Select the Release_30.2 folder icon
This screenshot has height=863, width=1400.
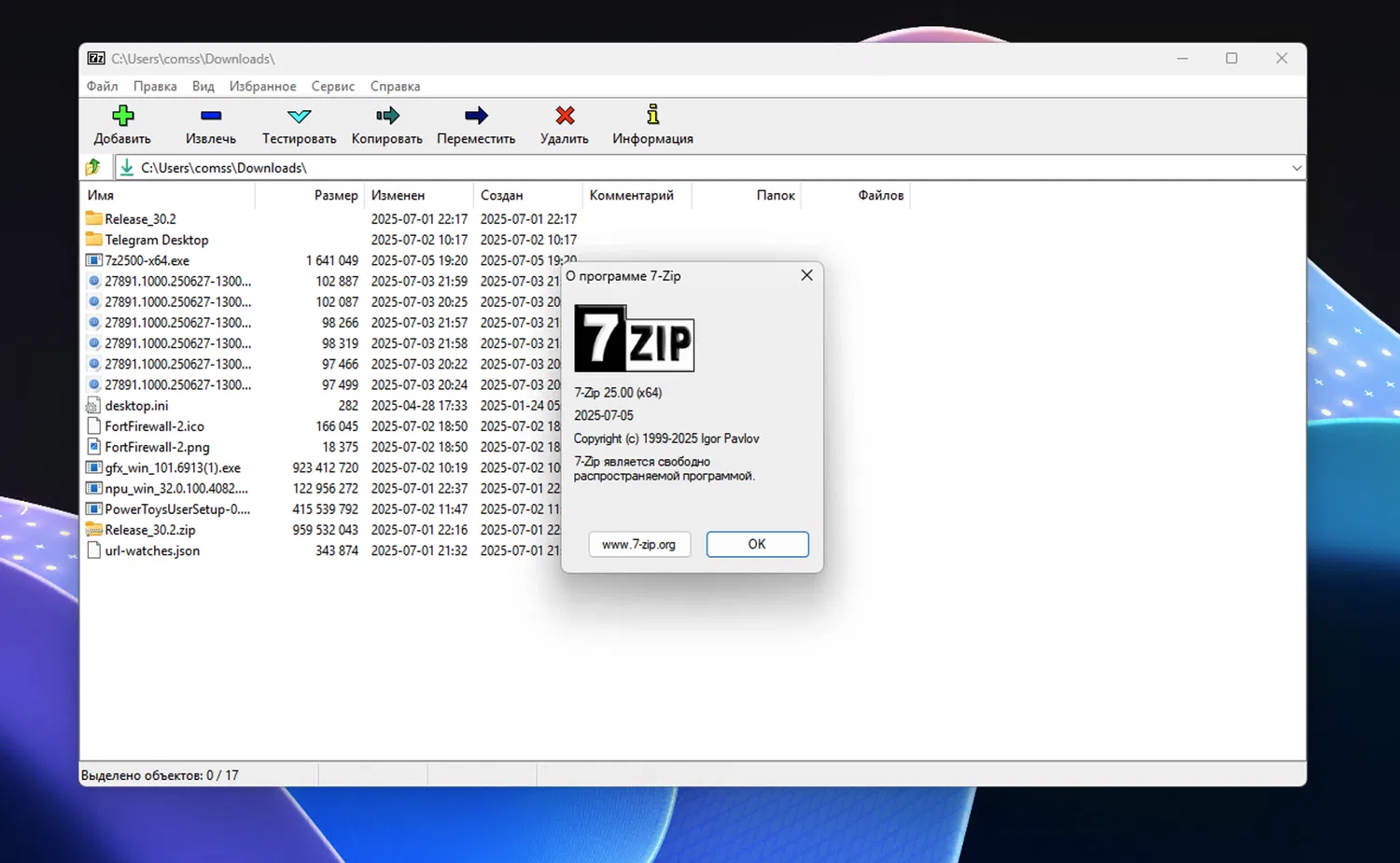pos(93,218)
